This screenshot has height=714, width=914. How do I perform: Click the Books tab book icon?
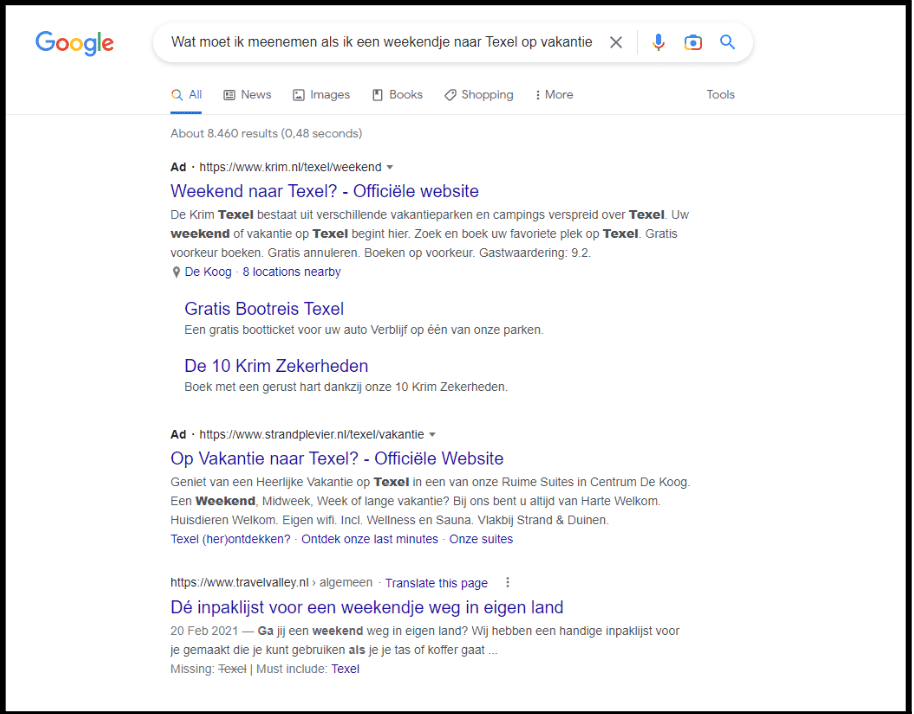coord(377,95)
